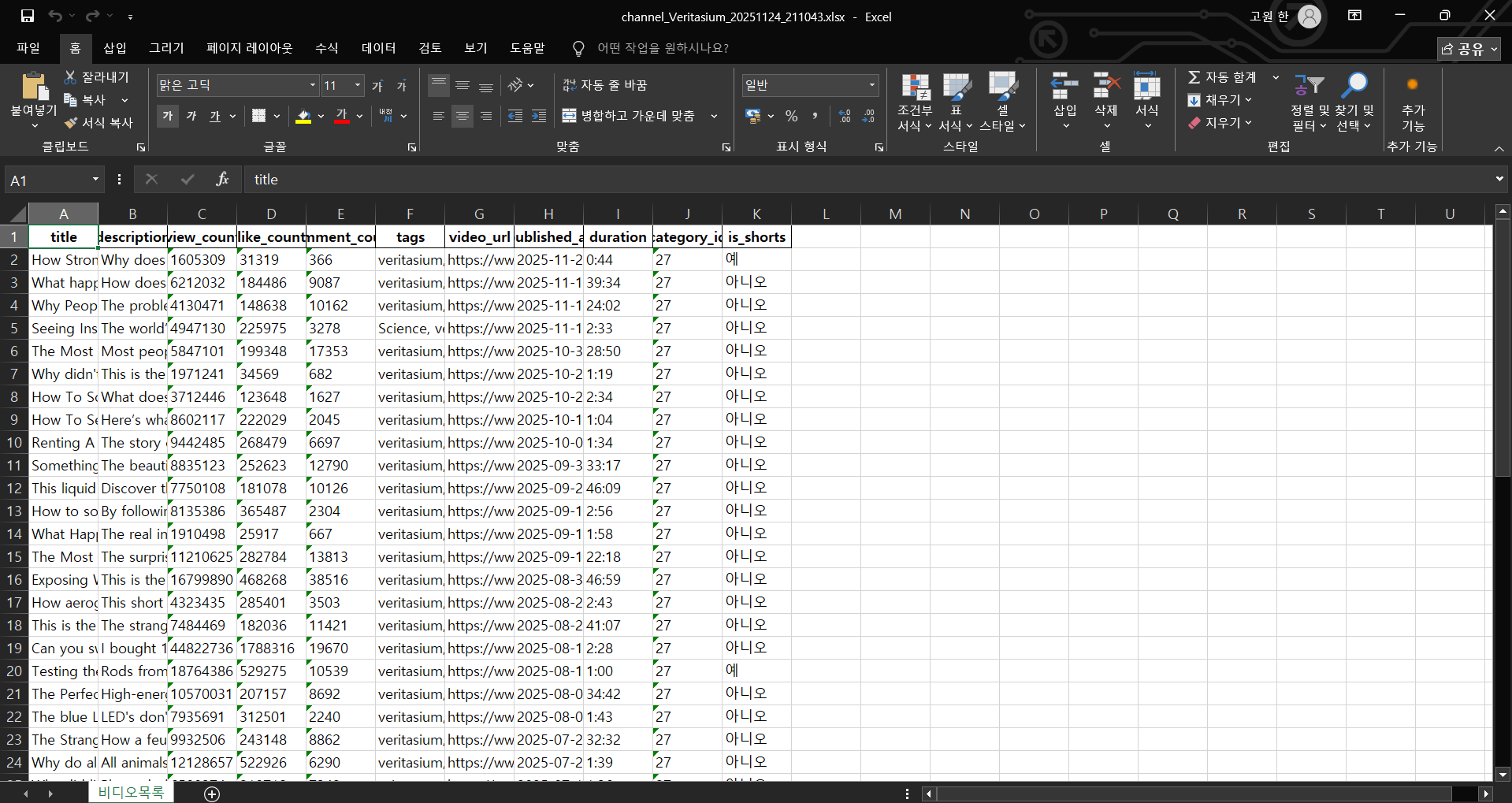
Task: Switch to the Data (데이터) tab
Action: (x=378, y=48)
